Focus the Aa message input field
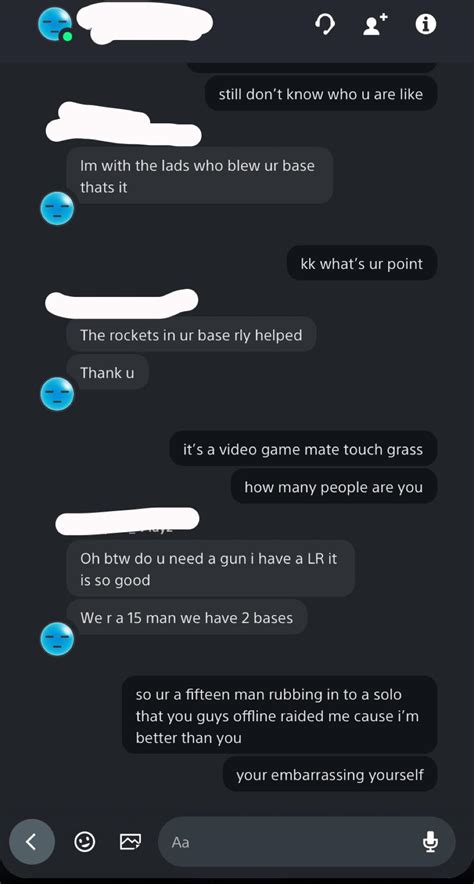The height and width of the screenshot is (884, 474). (307, 842)
